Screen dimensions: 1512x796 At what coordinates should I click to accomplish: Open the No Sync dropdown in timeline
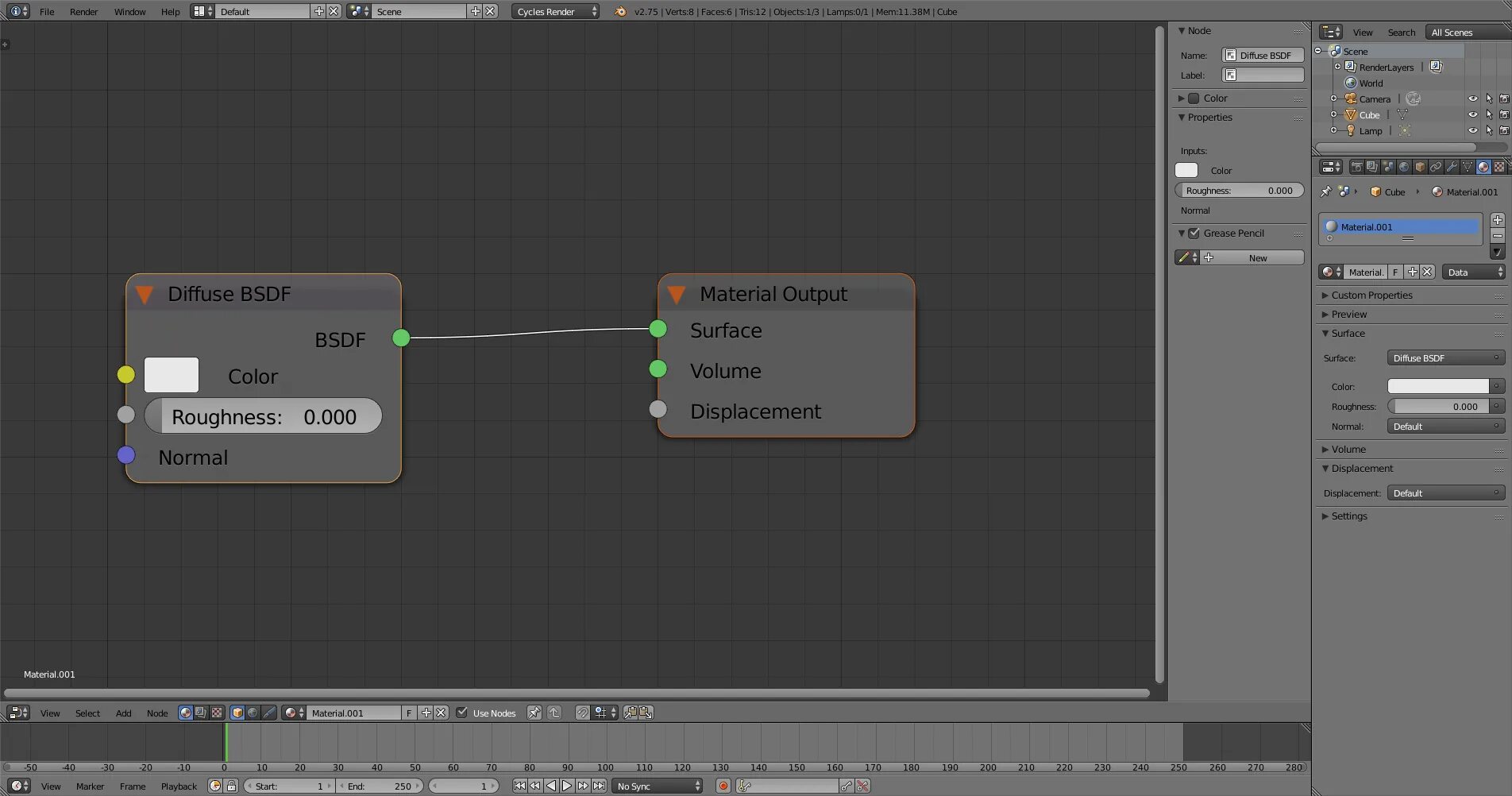658,786
